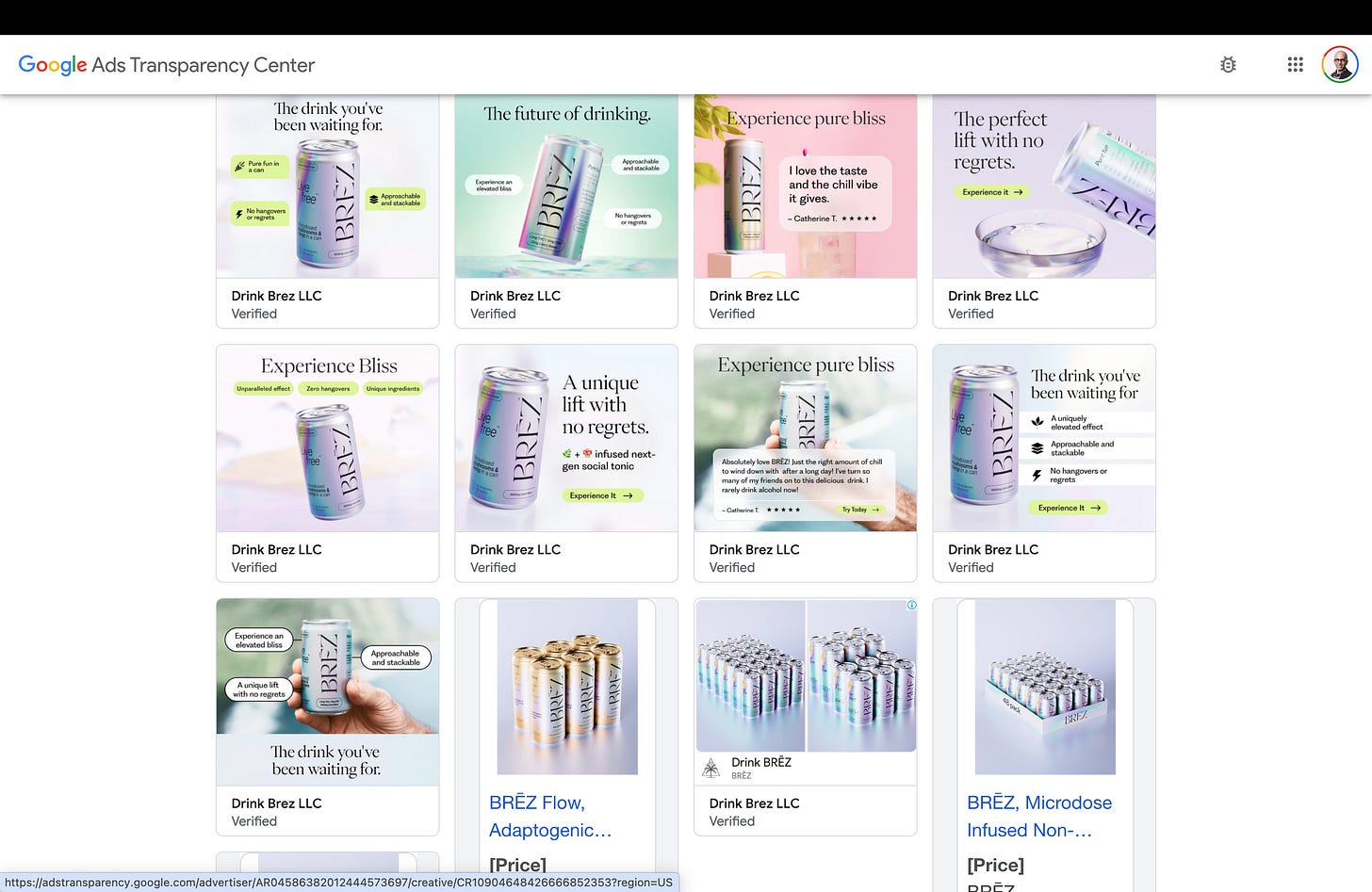Click "Experience it" button in perfect lift ad
Viewport: 1372px width, 892px height.
tap(992, 192)
